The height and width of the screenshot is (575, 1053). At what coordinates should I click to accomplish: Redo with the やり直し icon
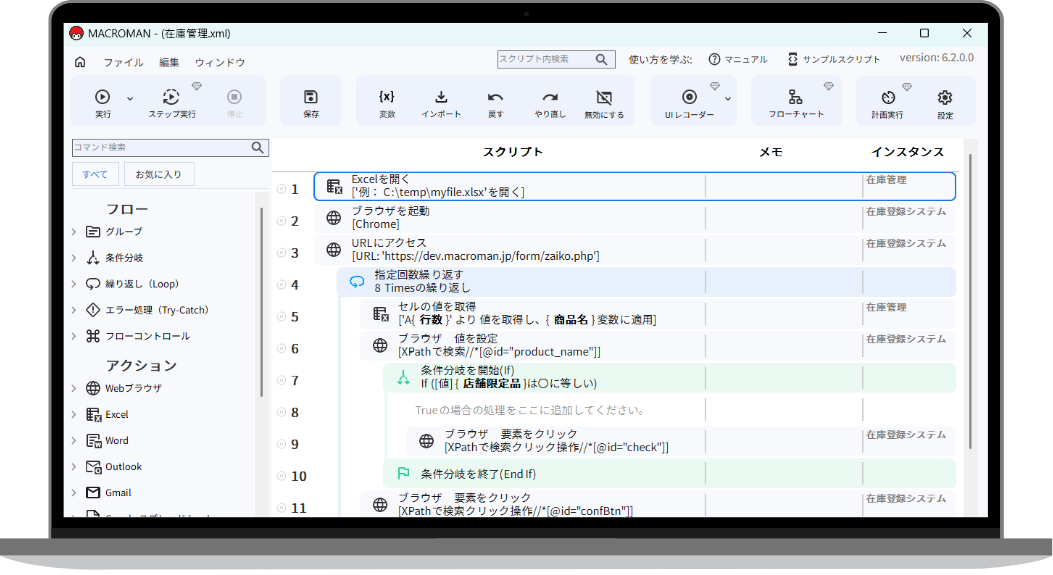550,103
